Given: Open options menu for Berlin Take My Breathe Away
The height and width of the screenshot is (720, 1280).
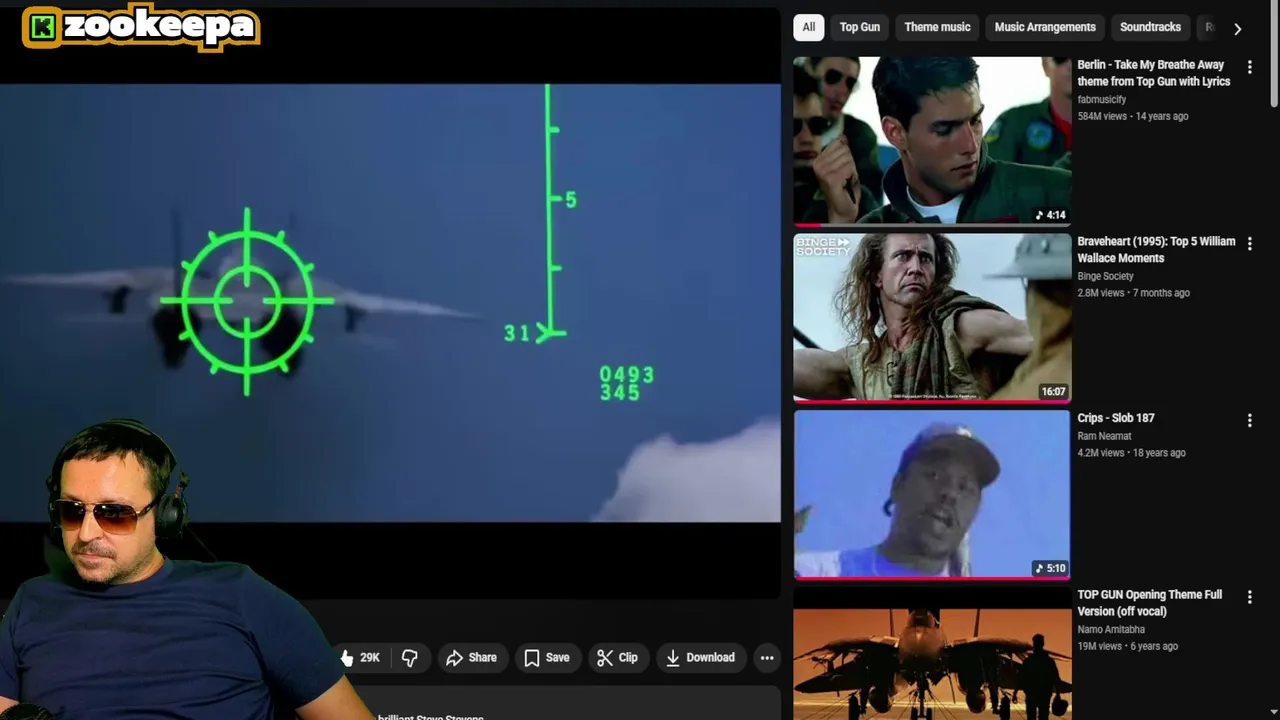Looking at the screenshot, I should pos(1249,67).
